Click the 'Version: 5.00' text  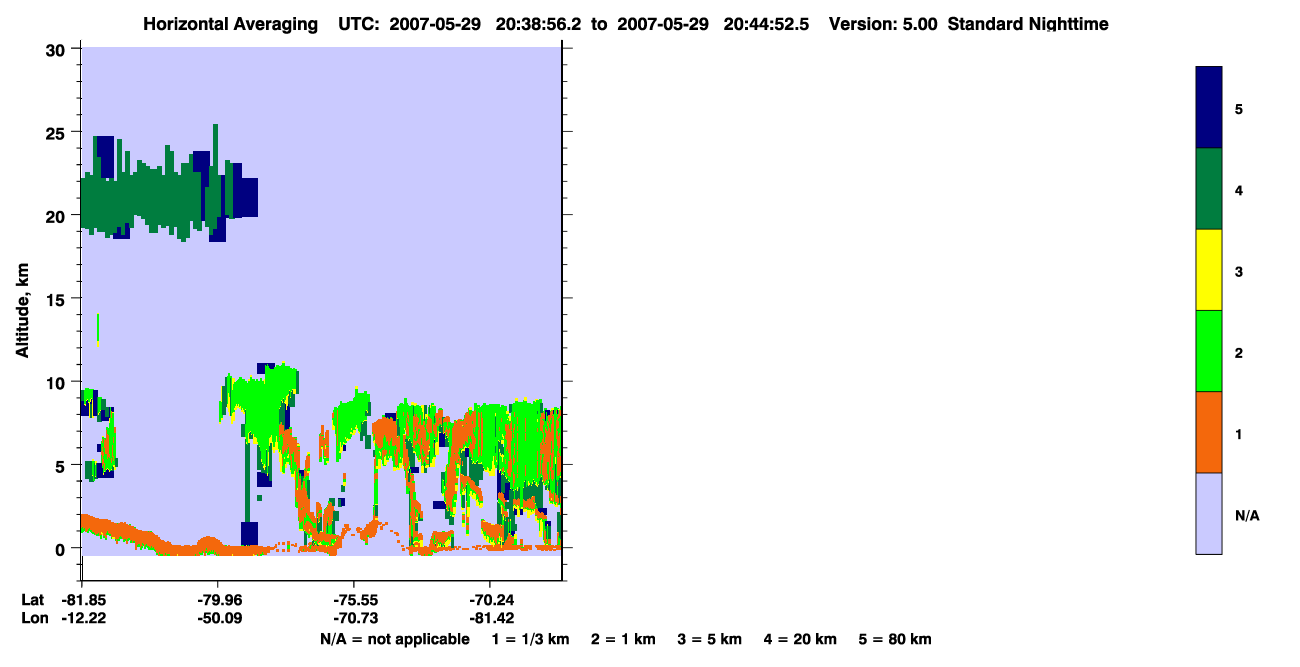(883, 24)
